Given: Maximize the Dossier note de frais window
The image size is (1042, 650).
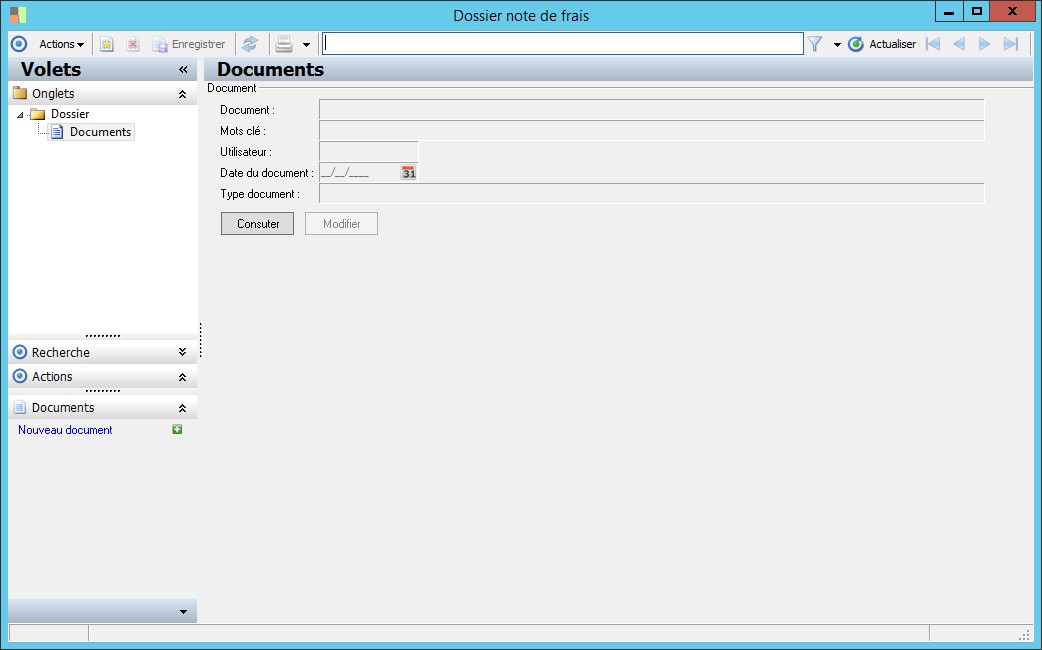Looking at the screenshot, I should pyautogui.click(x=976, y=11).
